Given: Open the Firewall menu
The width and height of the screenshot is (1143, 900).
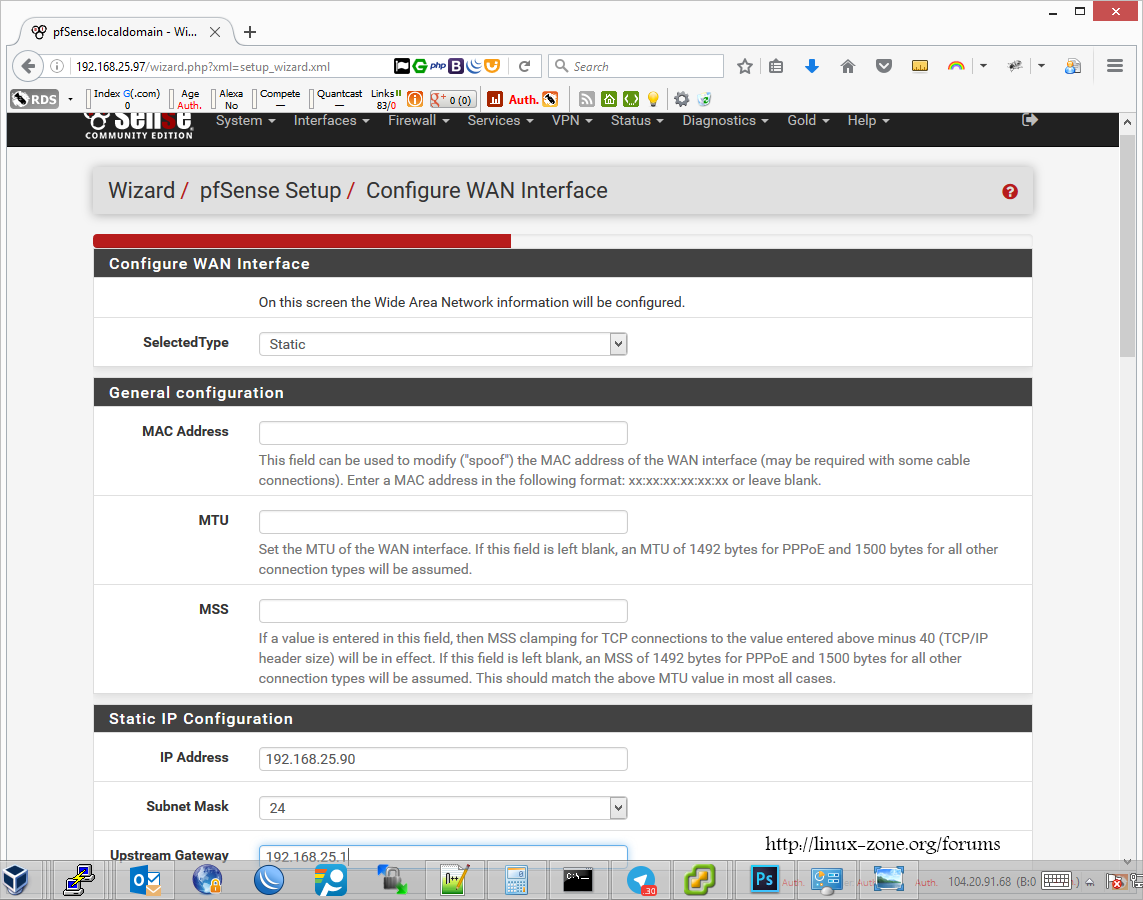Looking at the screenshot, I should 418,121.
